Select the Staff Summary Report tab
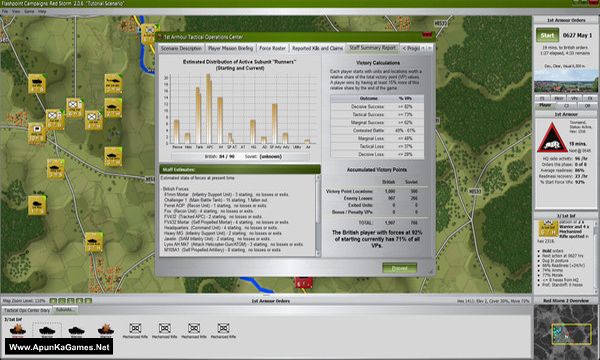Screen dimensions: 600x360 click(x=372, y=48)
